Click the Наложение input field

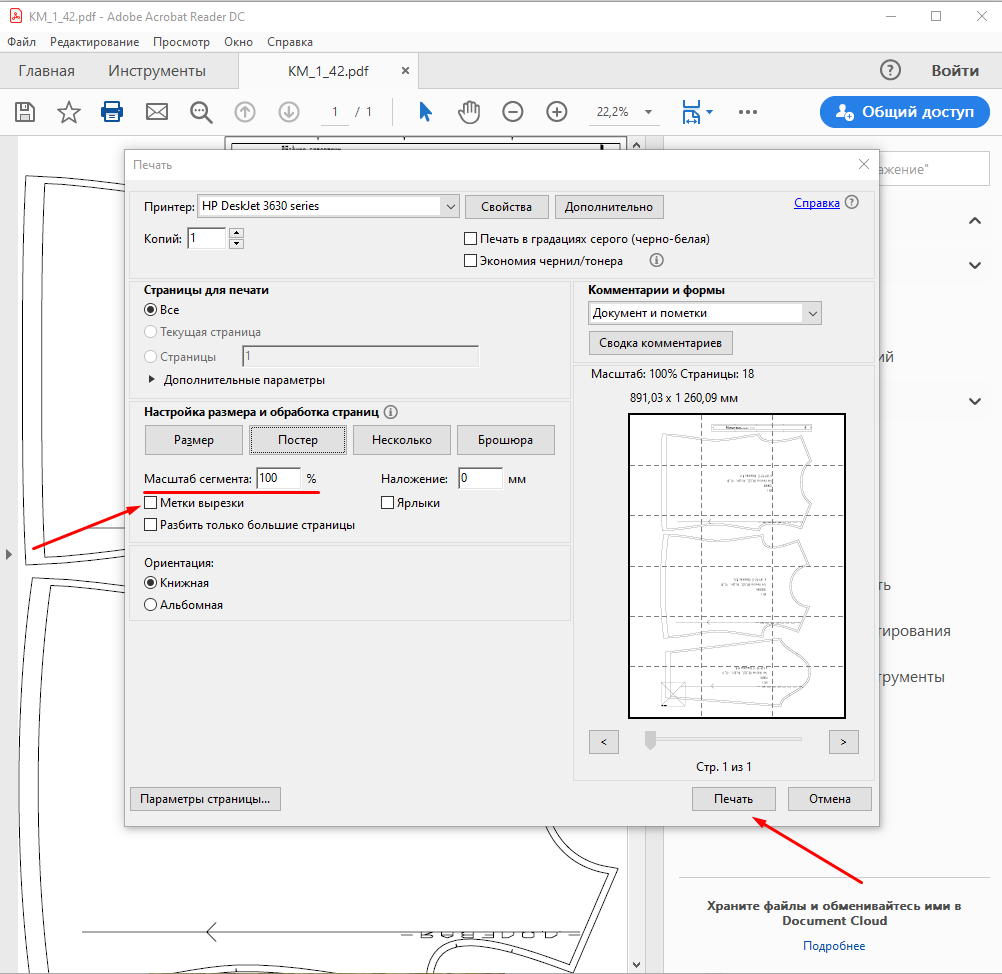click(x=481, y=478)
